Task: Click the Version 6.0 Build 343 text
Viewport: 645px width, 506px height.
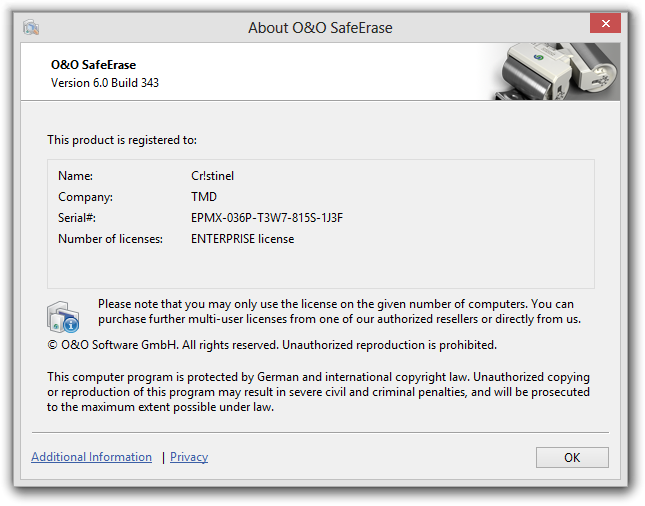Action: point(105,83)
